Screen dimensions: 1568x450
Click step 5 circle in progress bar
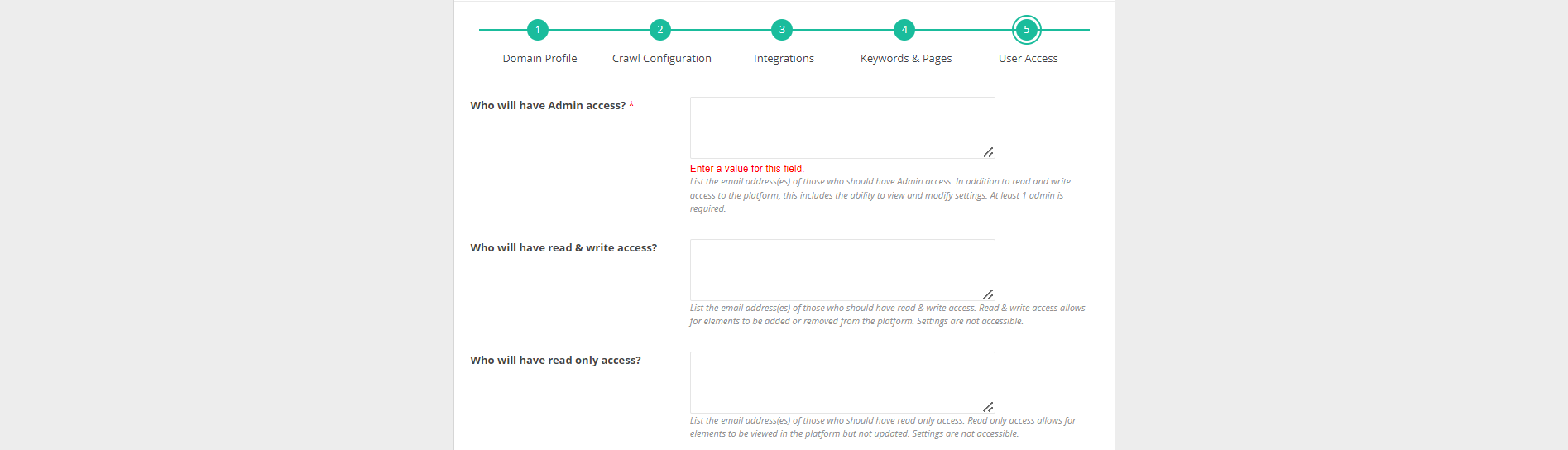click(1027, 30)
